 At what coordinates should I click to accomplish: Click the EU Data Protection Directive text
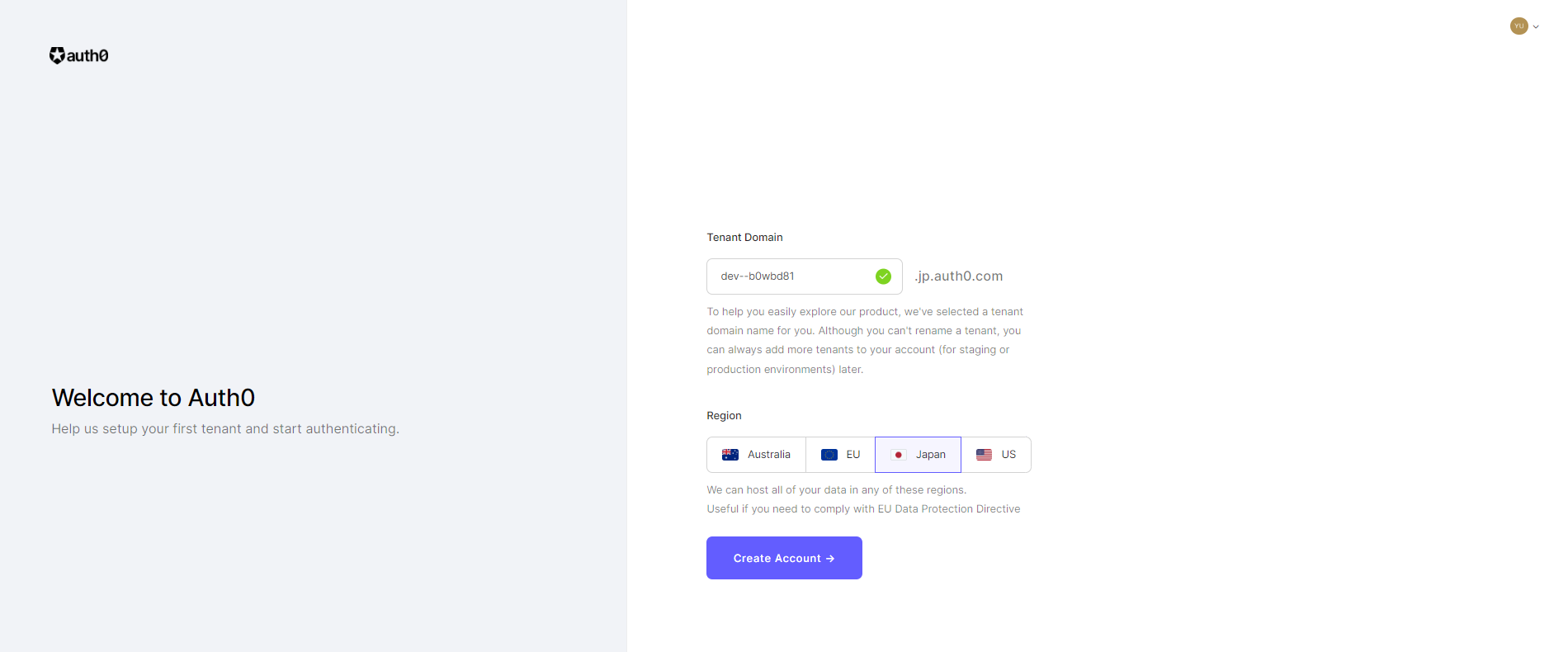(949, 509)
